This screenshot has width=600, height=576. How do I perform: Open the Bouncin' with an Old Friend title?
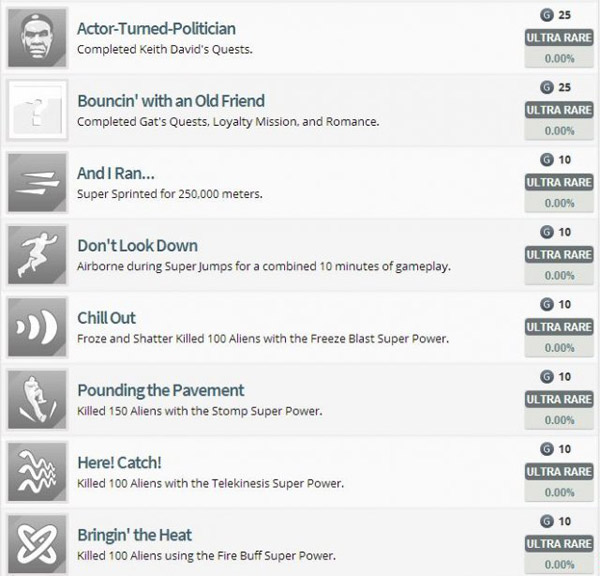pyautogui.click(x=171, y=101)
